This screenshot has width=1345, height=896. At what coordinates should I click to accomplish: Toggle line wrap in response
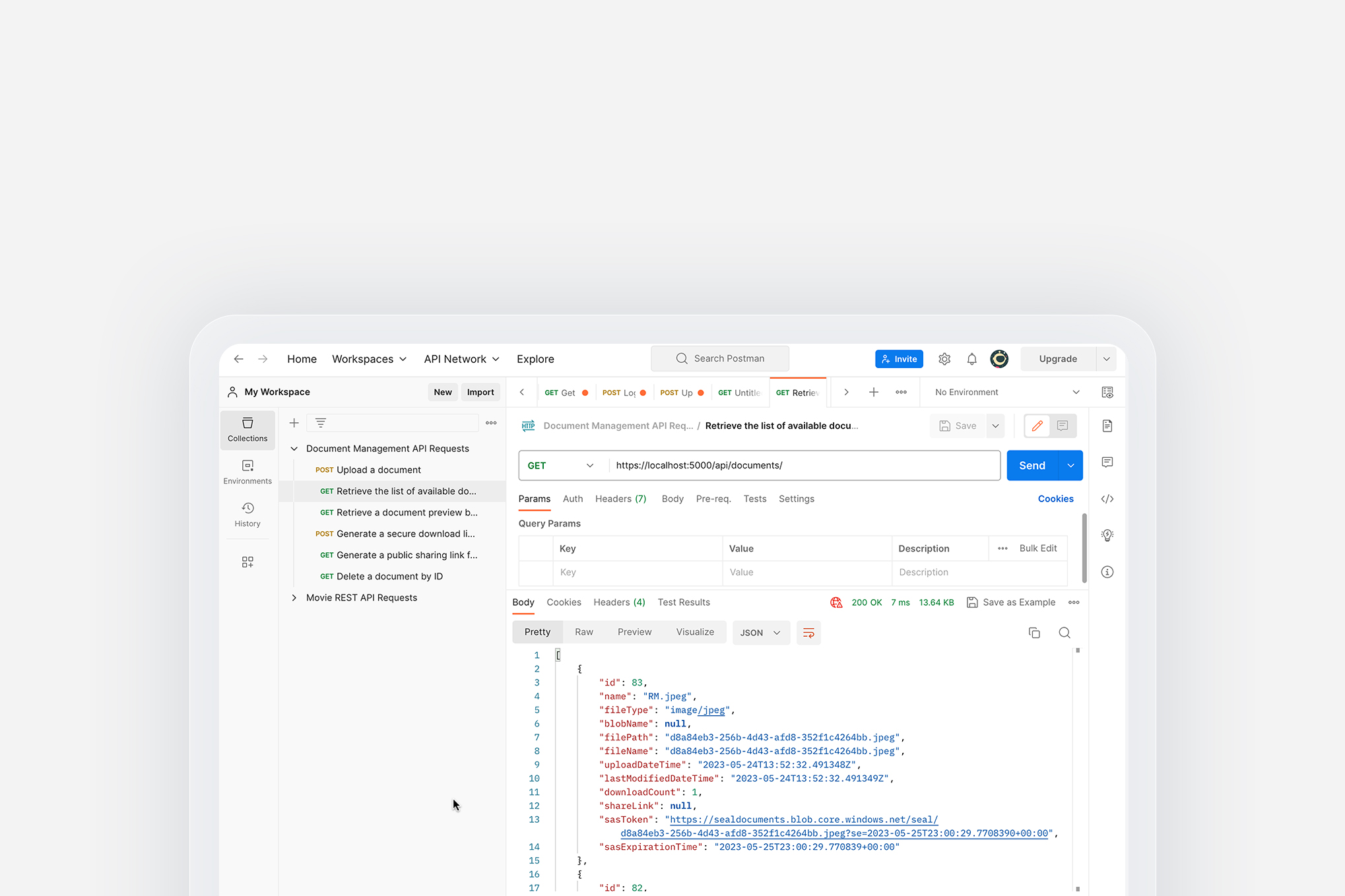(808, 633)
